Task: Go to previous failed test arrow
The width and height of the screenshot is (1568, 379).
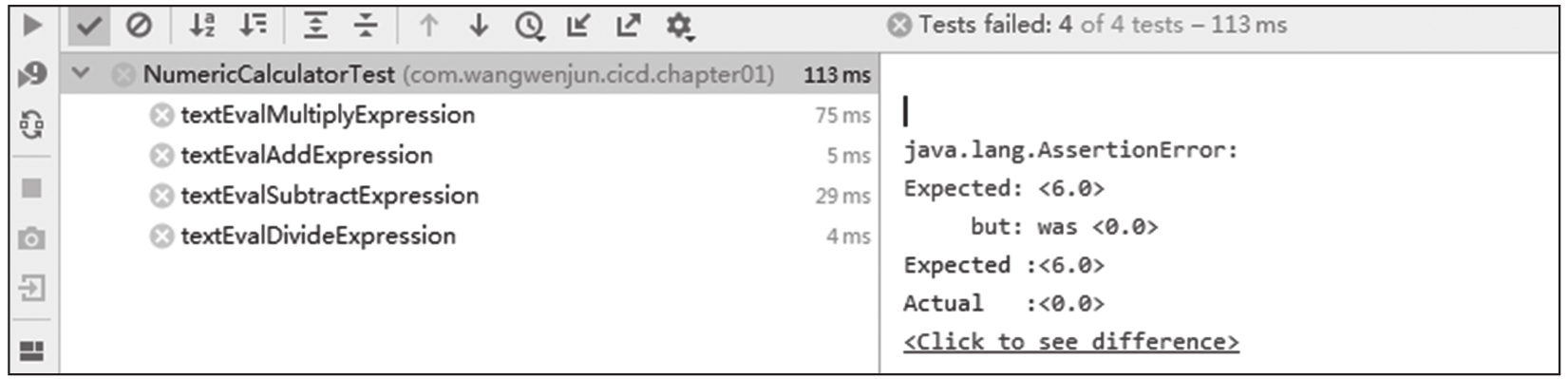Action: (x=428, y=26)
